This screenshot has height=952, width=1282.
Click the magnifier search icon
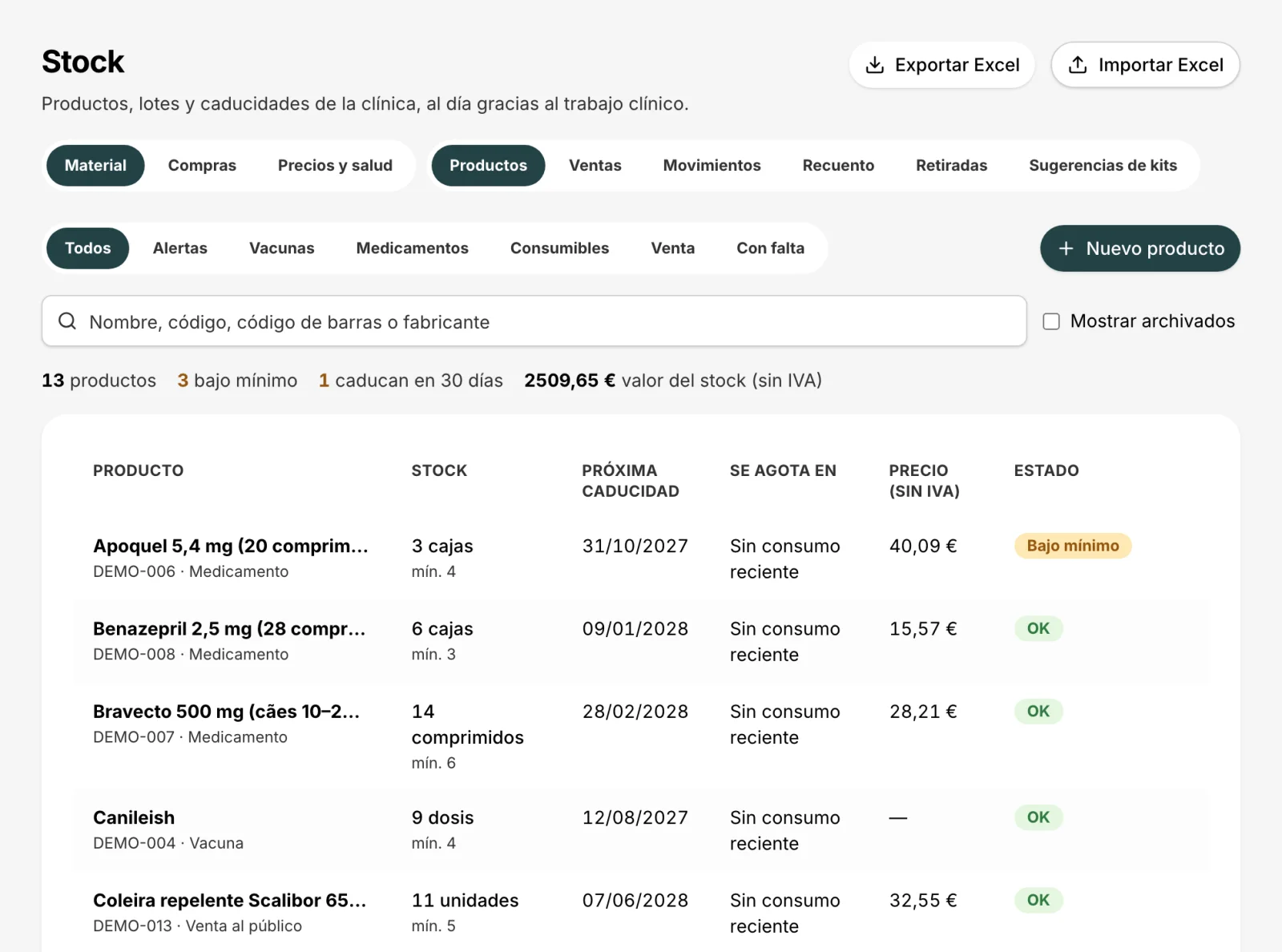click(x=67, y=321)
